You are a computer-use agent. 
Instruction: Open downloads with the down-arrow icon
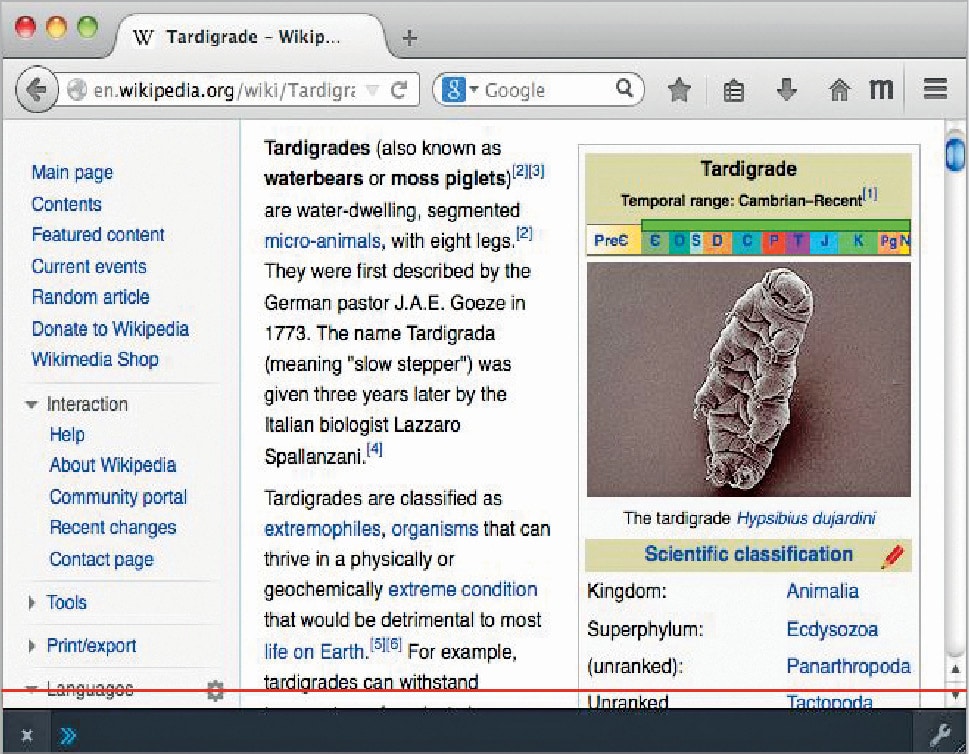point(786,90)
